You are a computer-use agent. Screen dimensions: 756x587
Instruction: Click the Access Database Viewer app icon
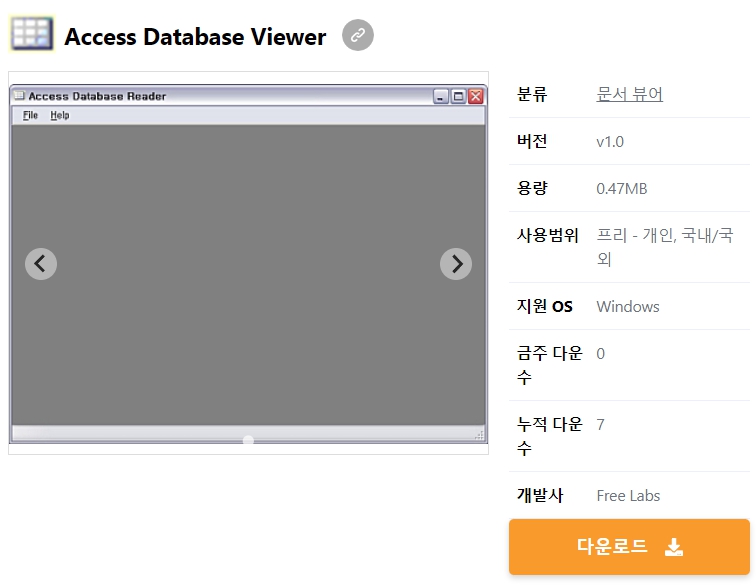[32, 34]
